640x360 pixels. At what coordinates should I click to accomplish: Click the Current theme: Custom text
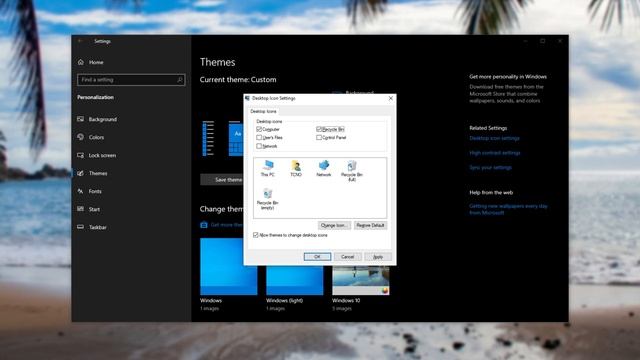238,80
